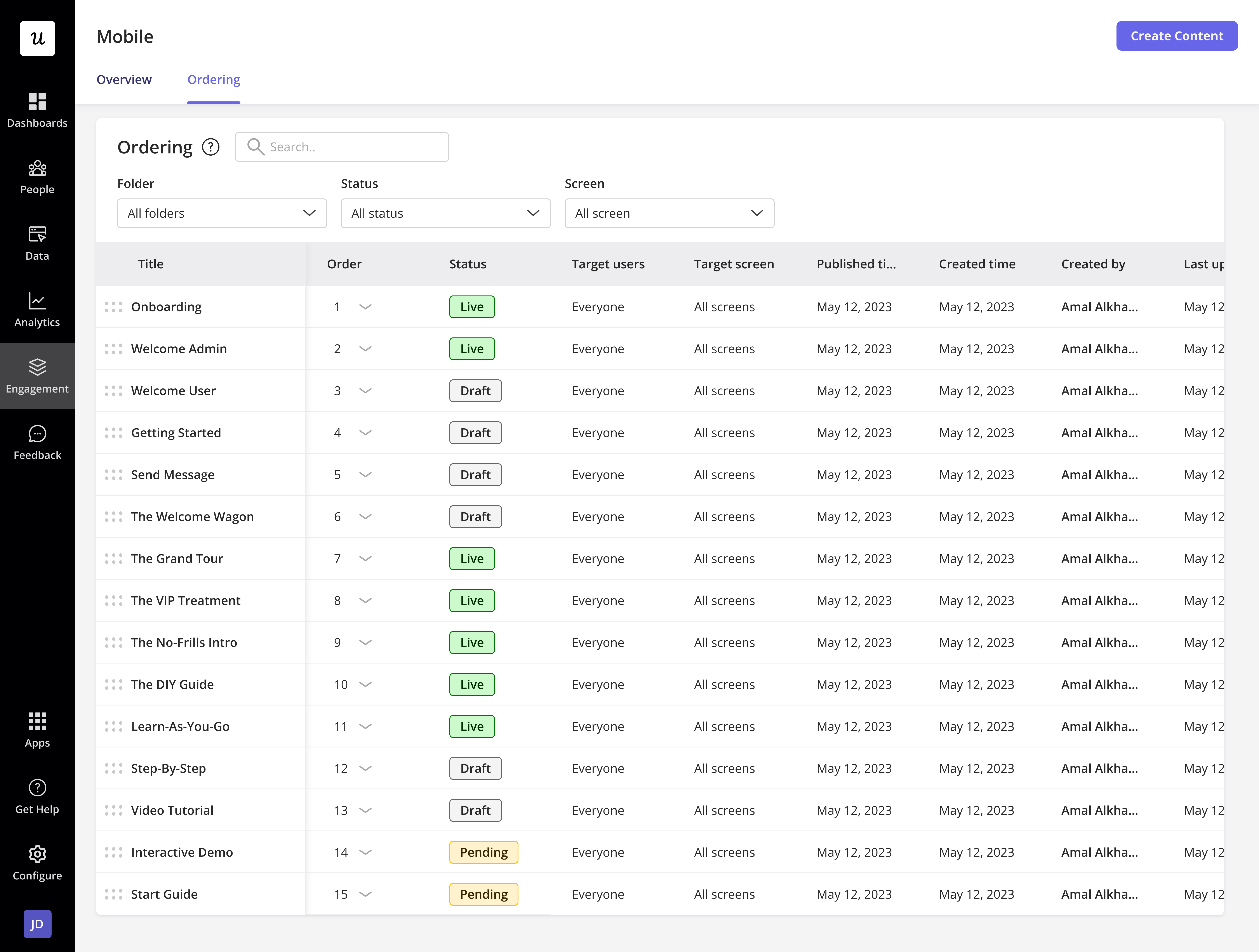
Task: Click the Create Content button
Action: coord(1177,36)
